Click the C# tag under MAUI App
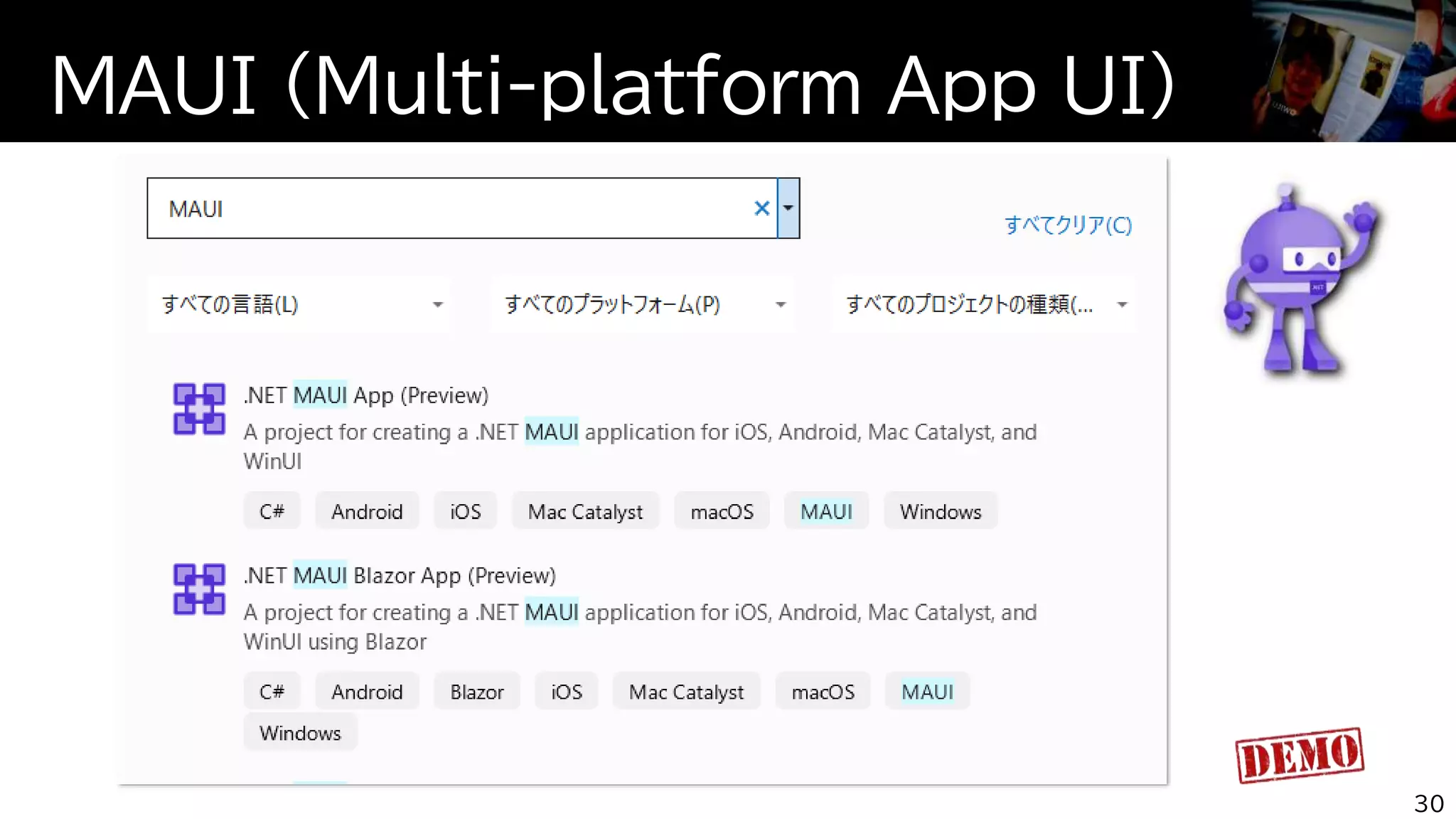 [x=272, y=511]
